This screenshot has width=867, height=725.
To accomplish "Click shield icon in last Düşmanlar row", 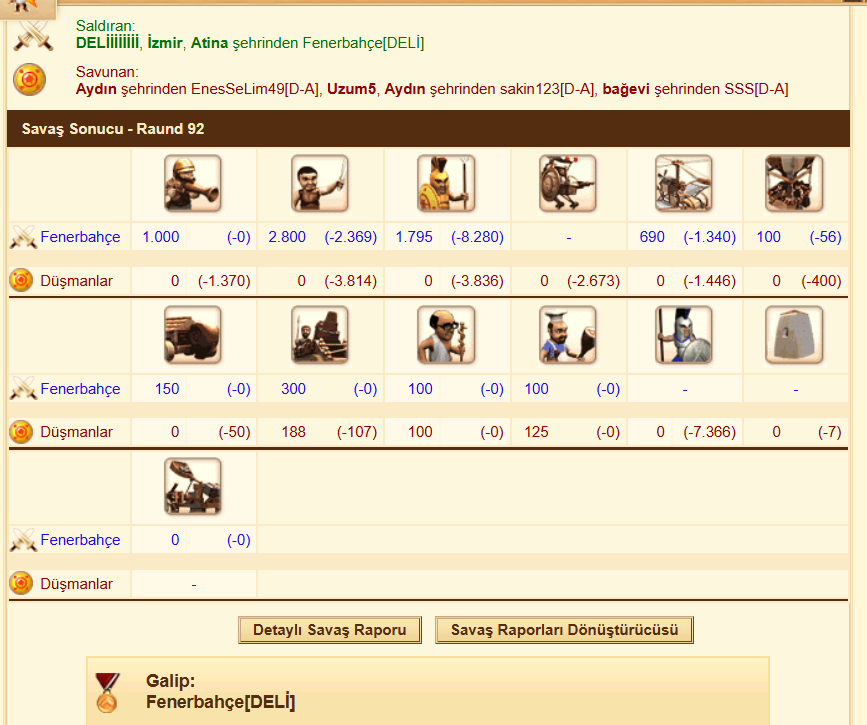I will [21, 583].
